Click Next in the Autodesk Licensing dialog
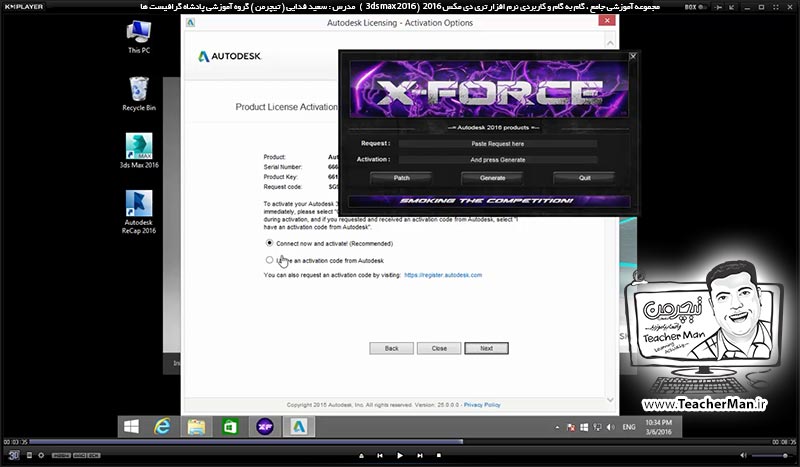 [x=486, y=348]
